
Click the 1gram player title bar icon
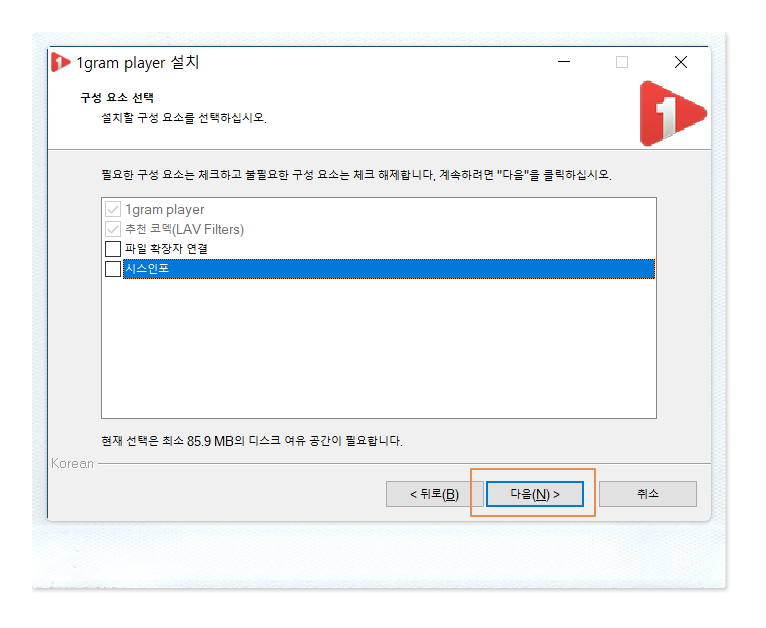(61, 63)
